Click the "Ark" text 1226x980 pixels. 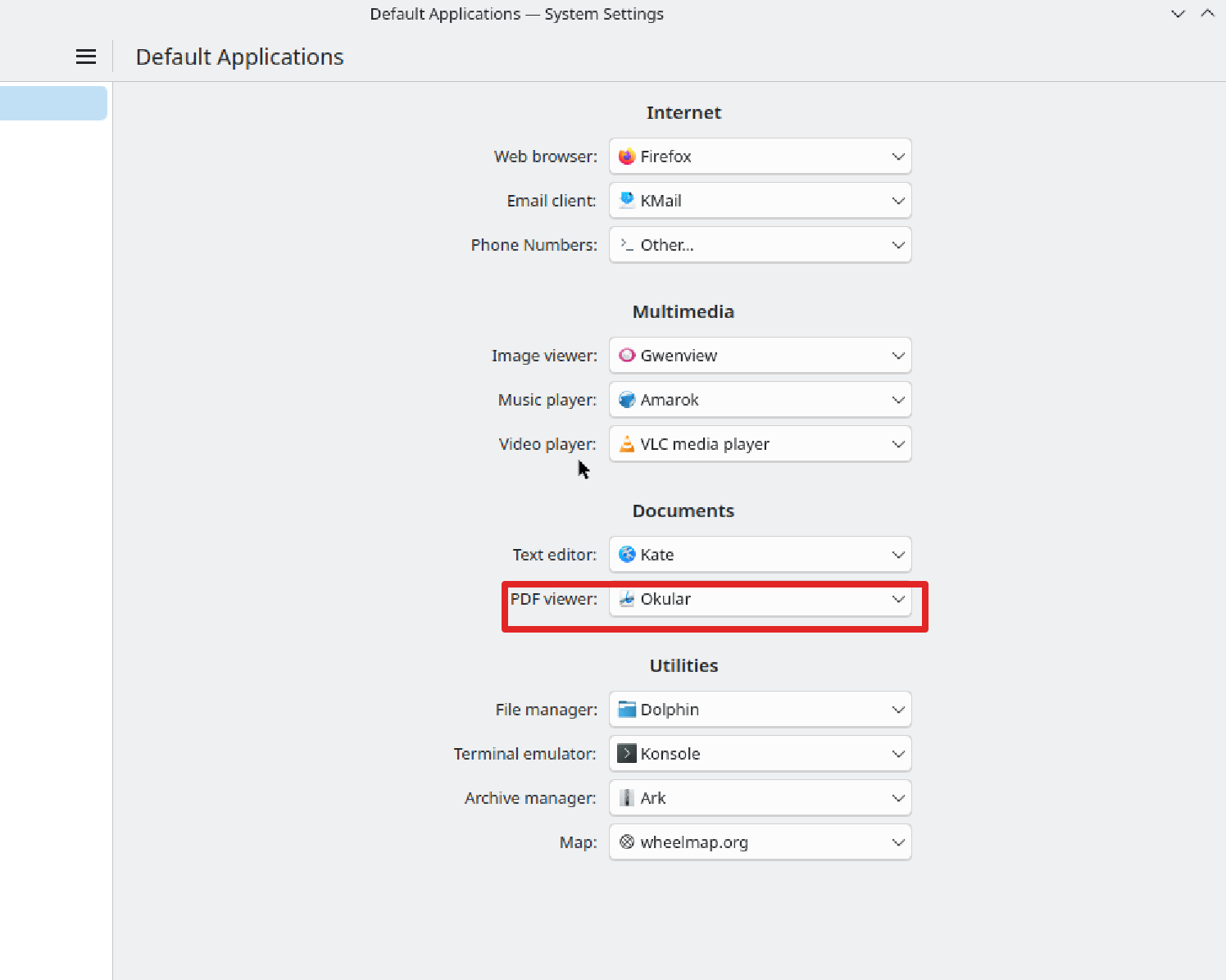tap(653, 798)
